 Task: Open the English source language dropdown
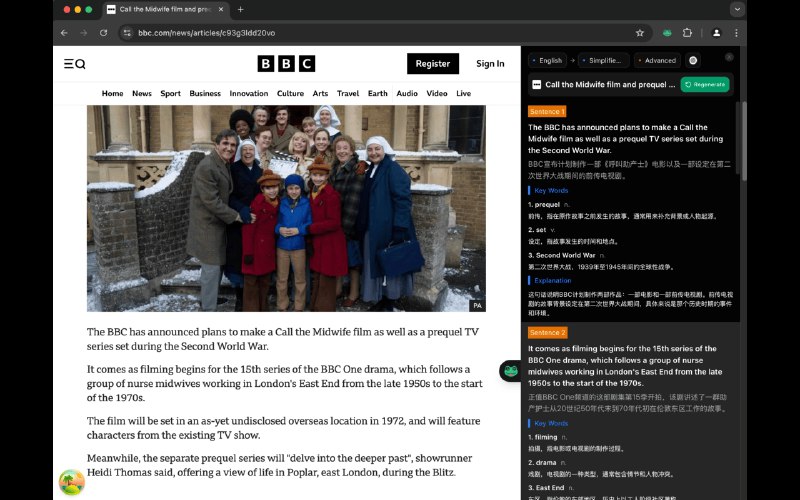(x=547, y=60)
